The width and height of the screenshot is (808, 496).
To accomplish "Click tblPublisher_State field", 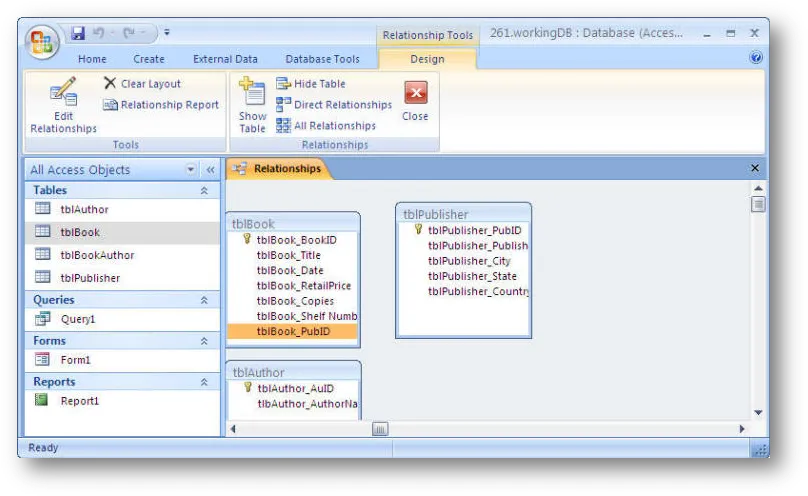I will 463,276.
